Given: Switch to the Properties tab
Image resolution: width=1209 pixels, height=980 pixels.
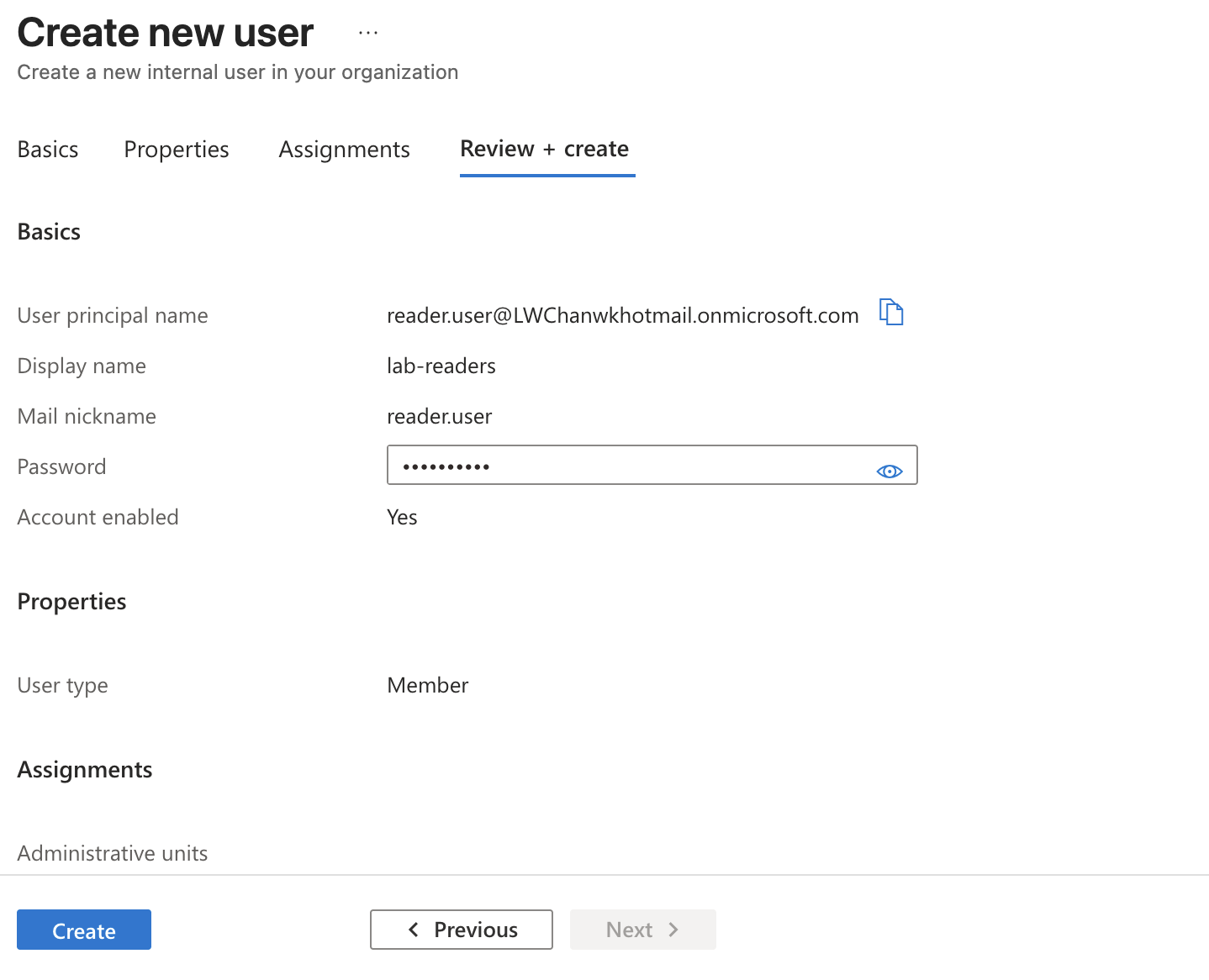Looking at the screenshot, I should pos(177,150).
